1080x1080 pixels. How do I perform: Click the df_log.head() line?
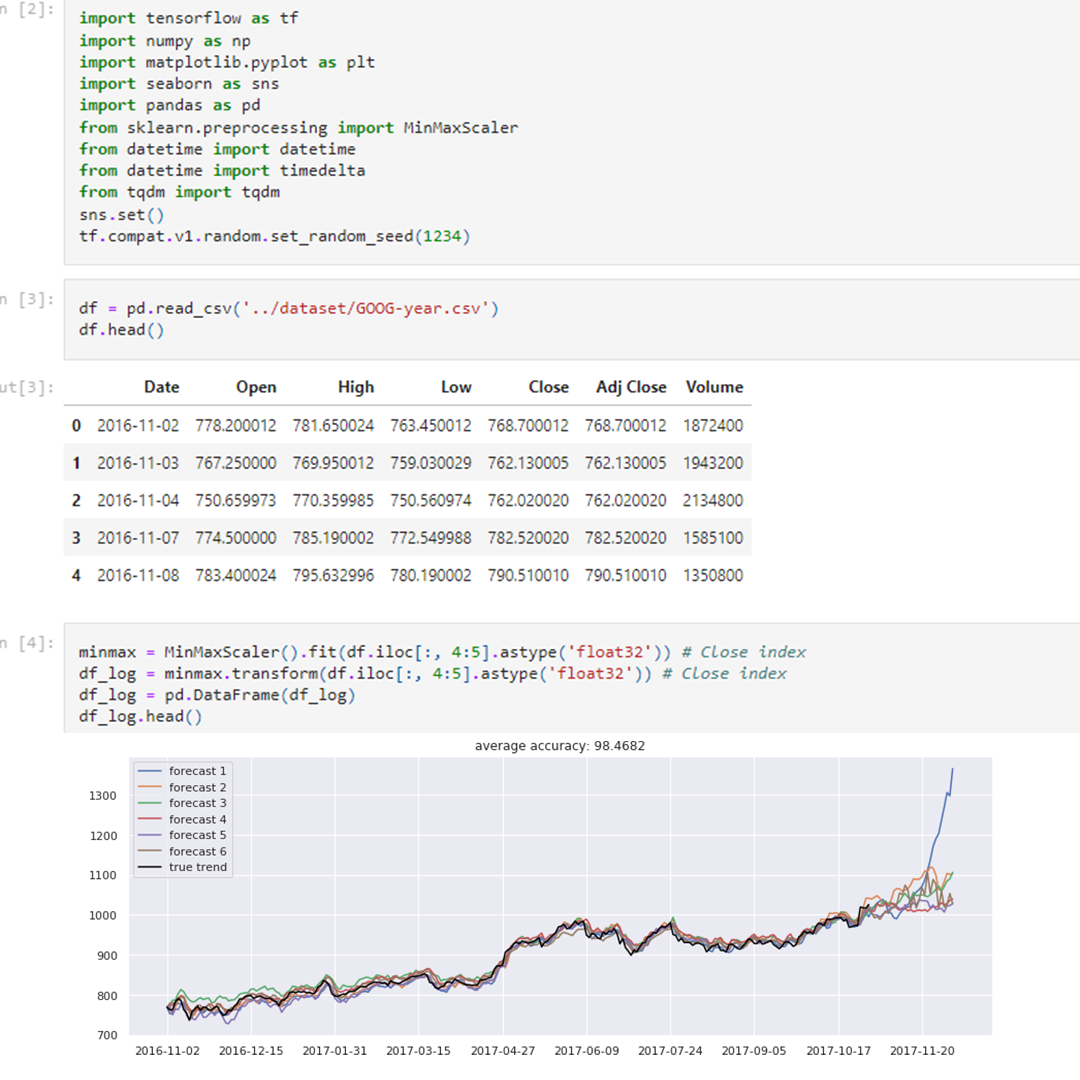point(141,716)
